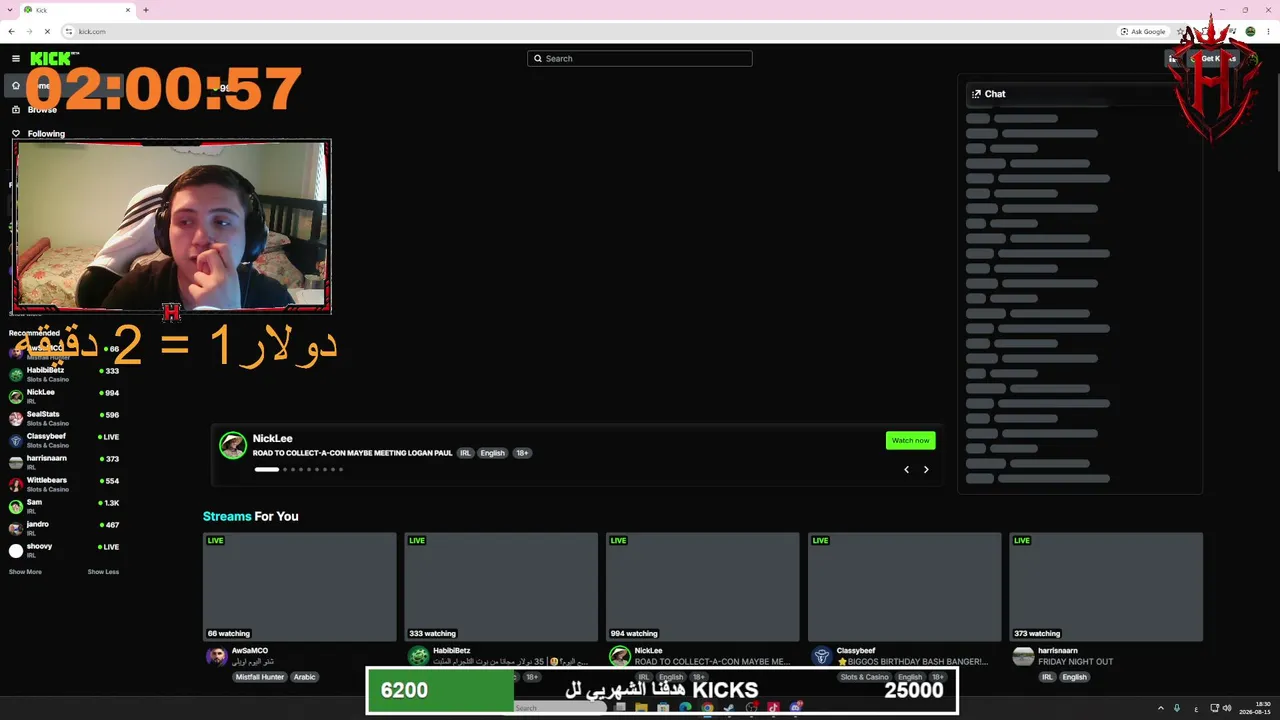This screenshot has width=1280, height=720.
Task: Open shoovy in recommended channels
Action: tap(64, 550)
